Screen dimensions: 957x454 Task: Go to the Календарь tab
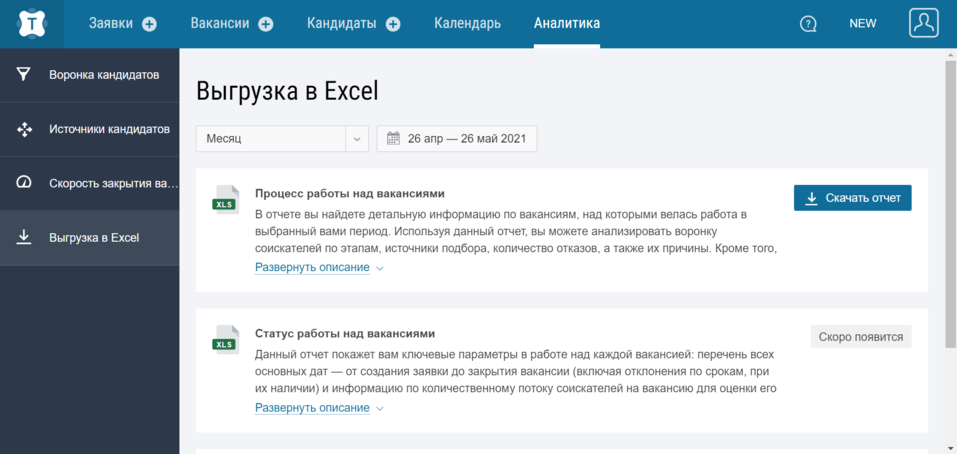468,24
